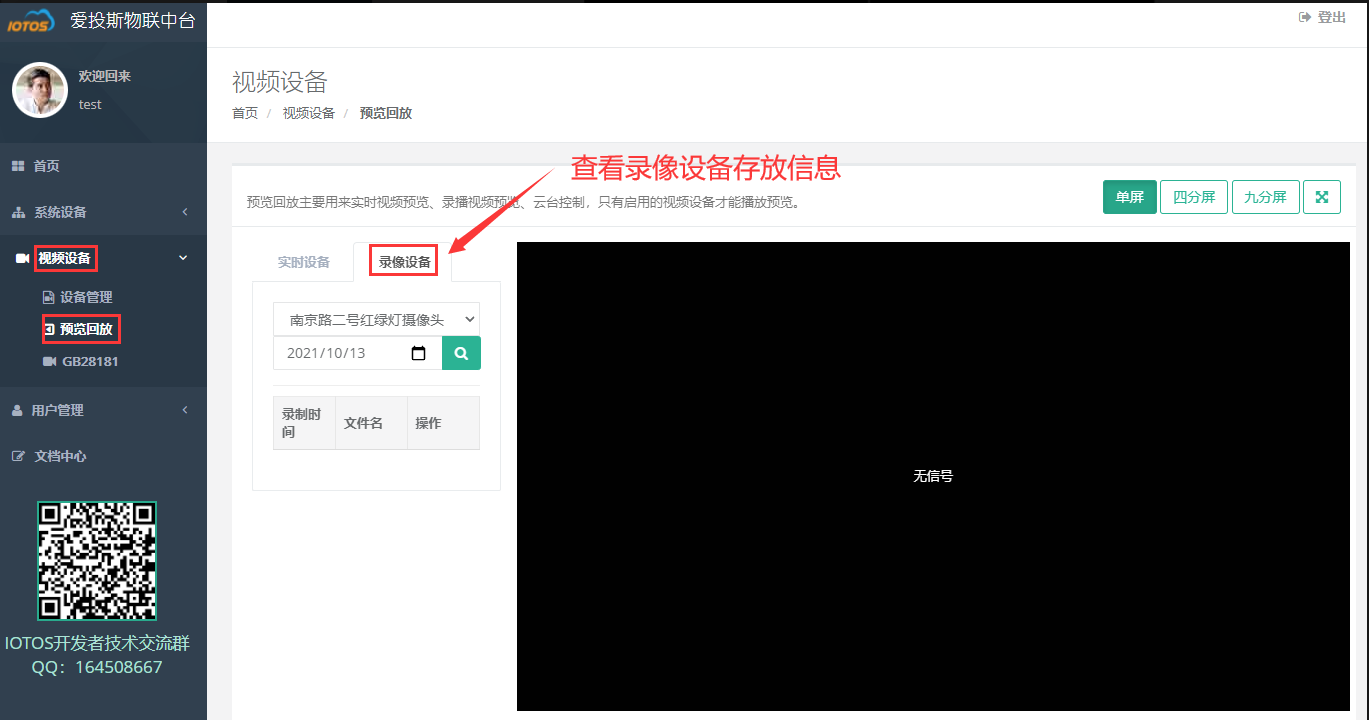Select the 设备管理 sidebar icon
Screen dimensions: 1369x720
47,296
